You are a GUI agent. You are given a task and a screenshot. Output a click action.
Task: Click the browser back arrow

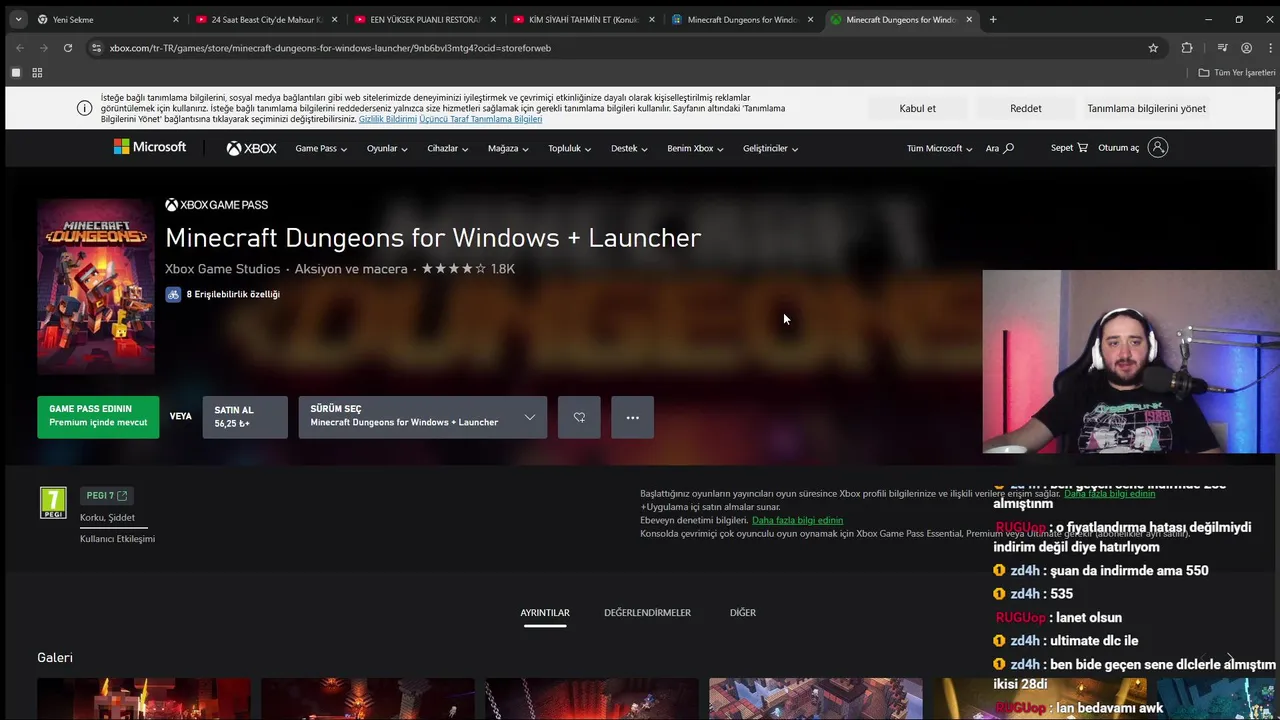tap(19, 48)
